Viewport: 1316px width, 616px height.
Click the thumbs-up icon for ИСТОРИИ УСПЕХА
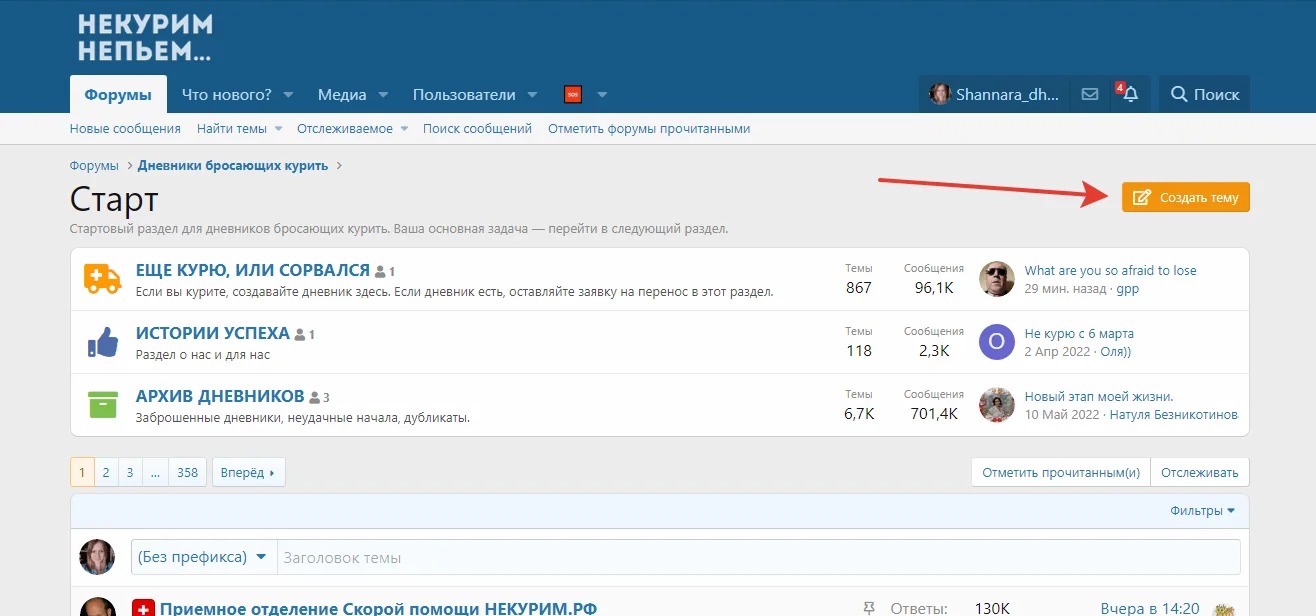click(102, 342)
